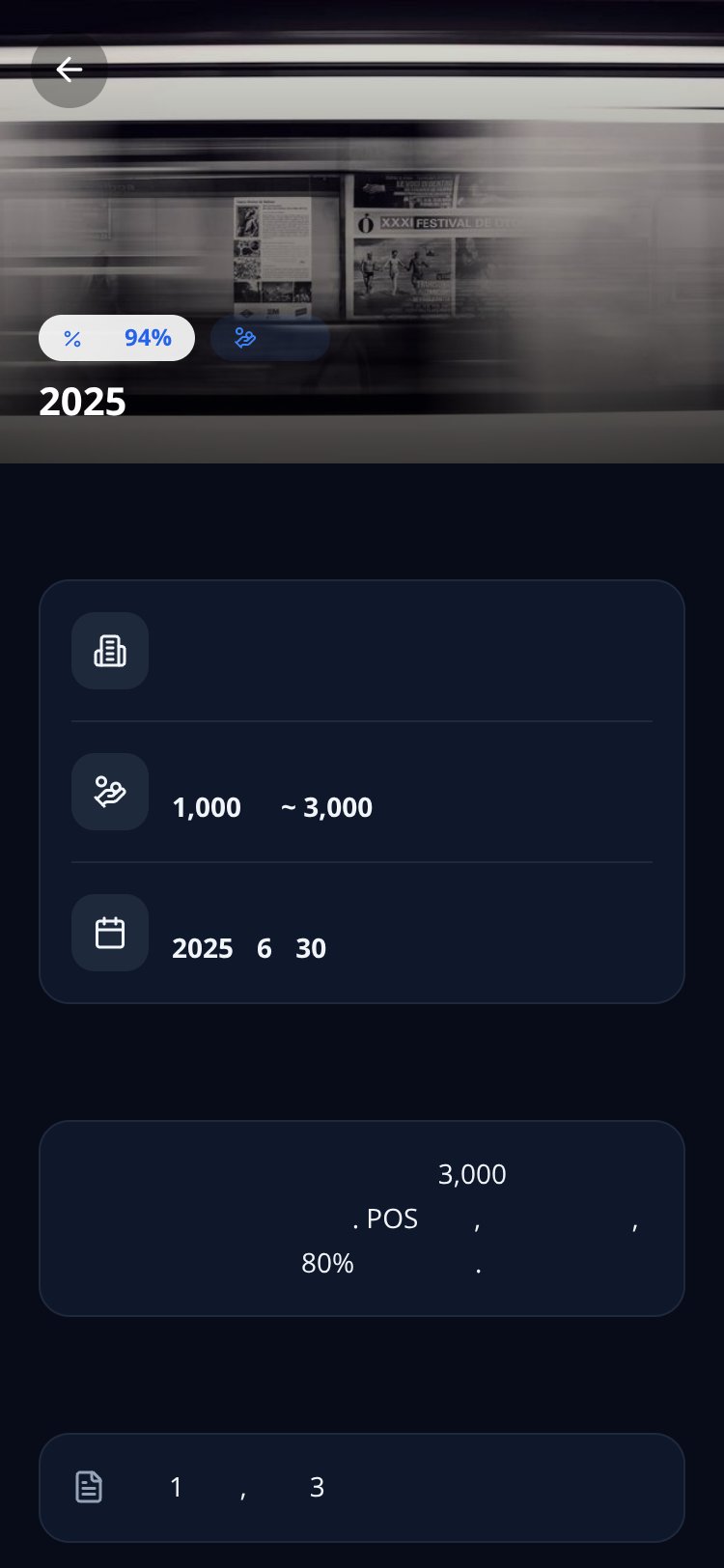
Task: Select the 80% figure in description
Action: (328, 1263)
